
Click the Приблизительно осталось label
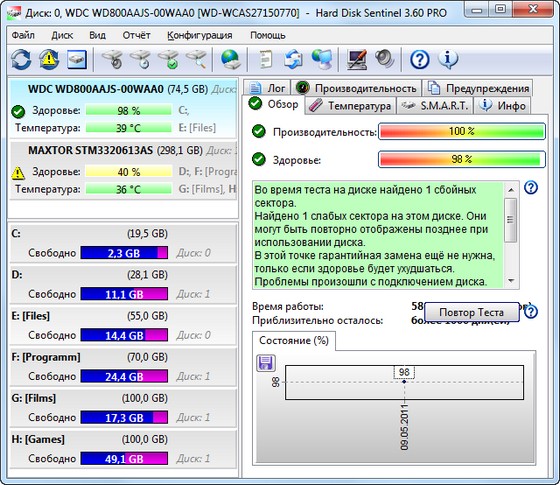(x=318, y=320)
